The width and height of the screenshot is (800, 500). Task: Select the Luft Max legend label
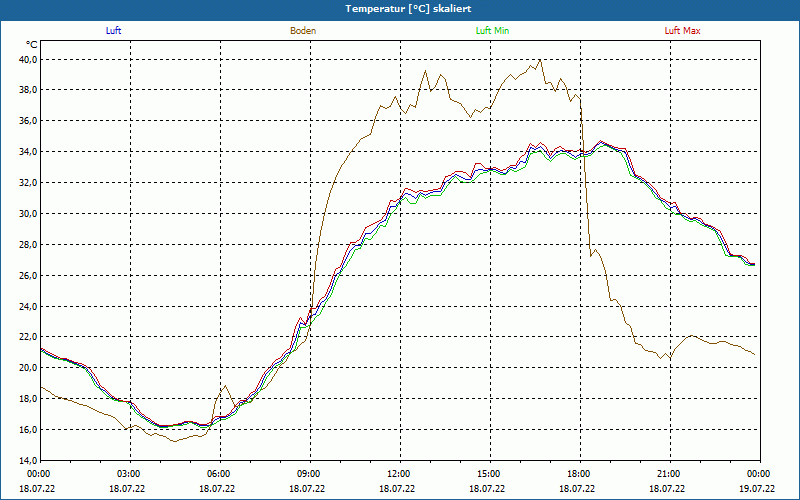[682, 31]
